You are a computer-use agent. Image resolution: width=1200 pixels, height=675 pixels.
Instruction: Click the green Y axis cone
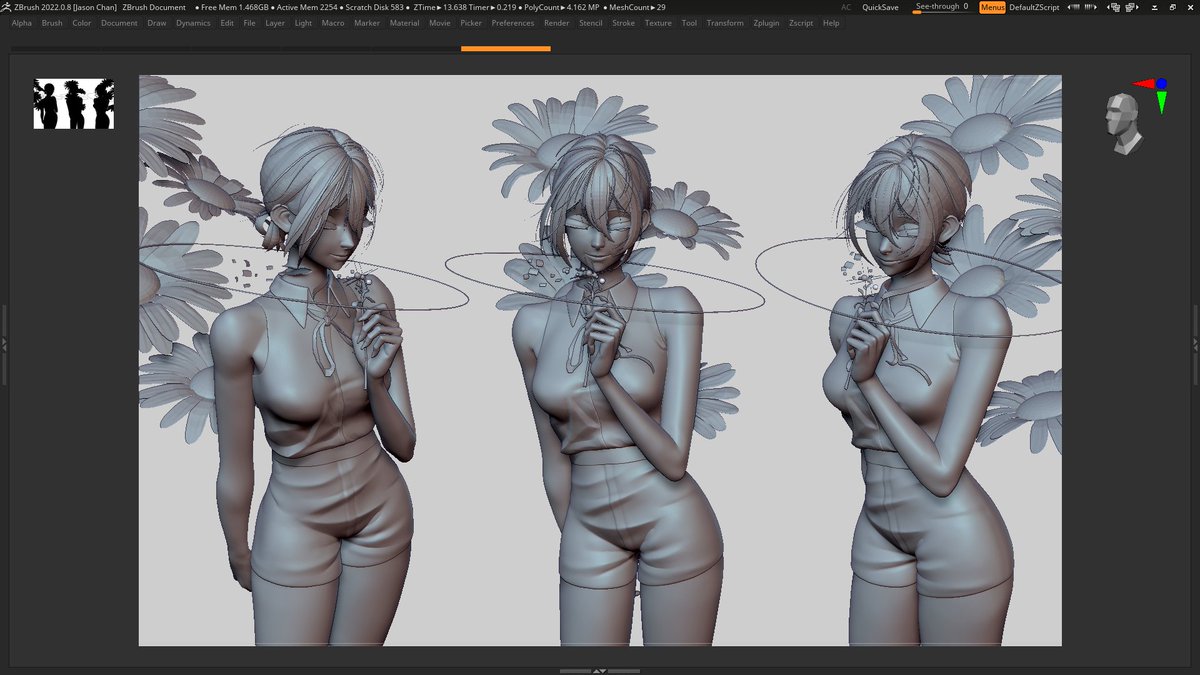coord(1162,102)
